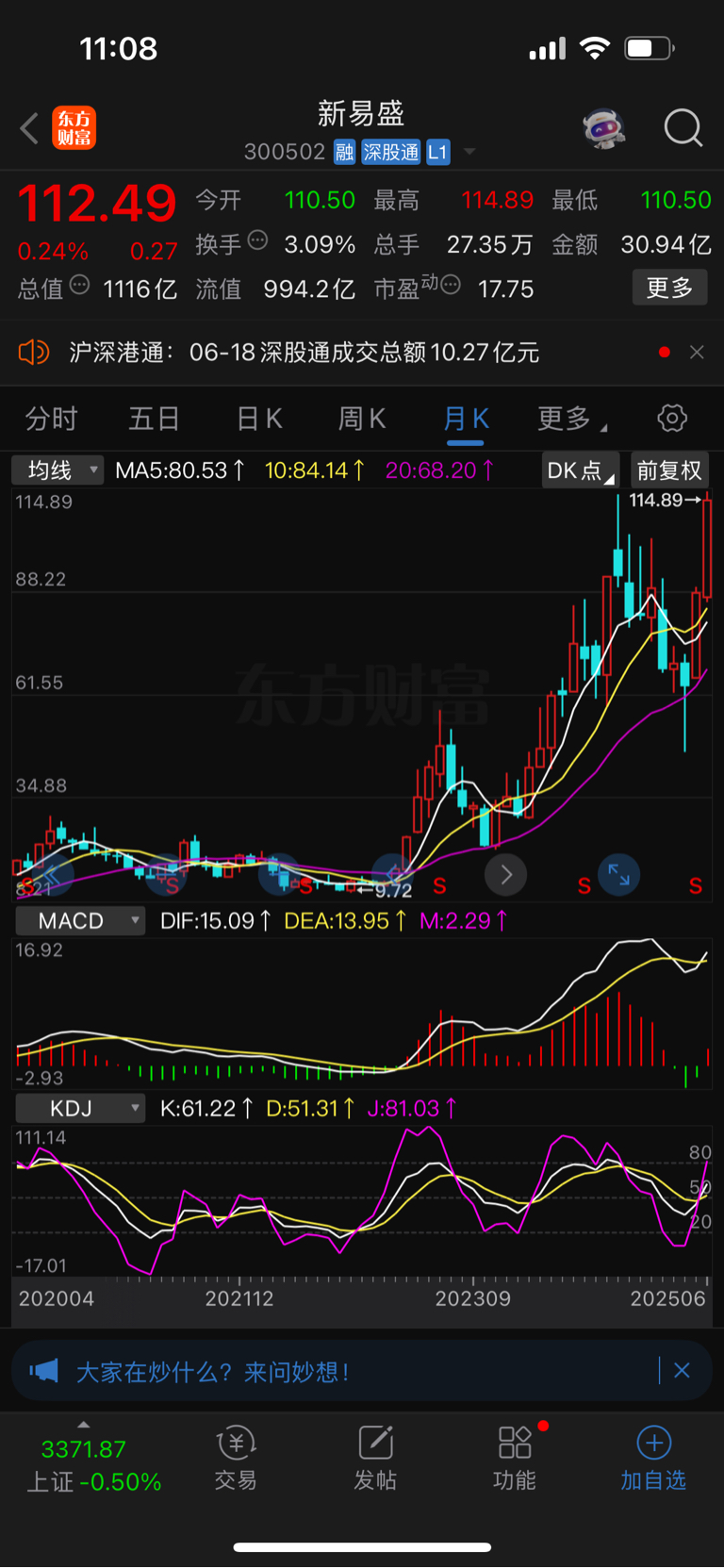Tap the red S marker at far right
Viewport: 724px width, 1568px height.
coord(696,885)
